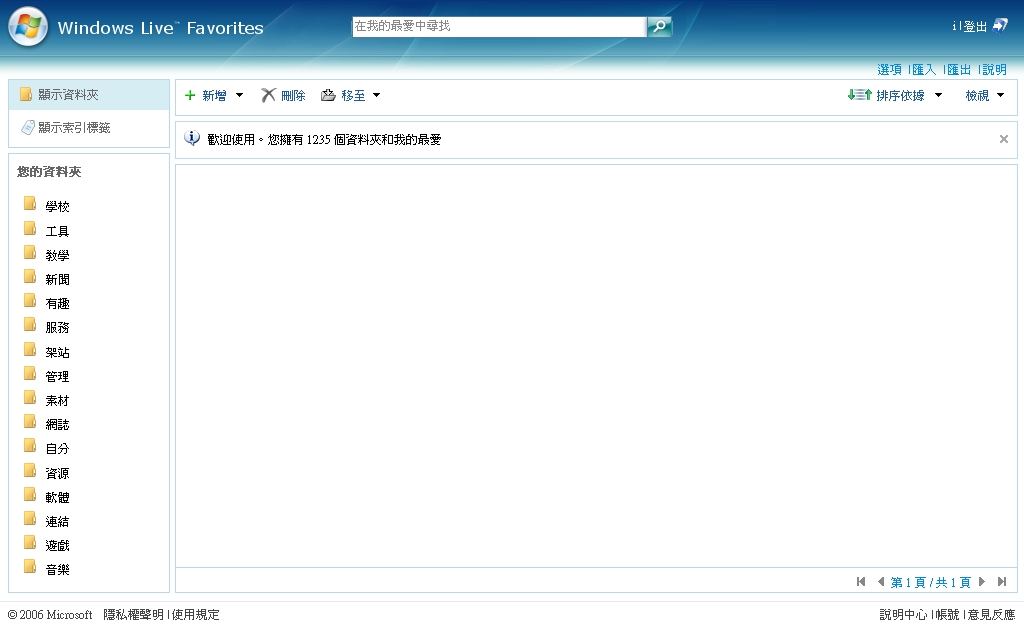Open the 說明 link at top right
The height and width of the screenshot is (632, 1024).
pos(995,69)
